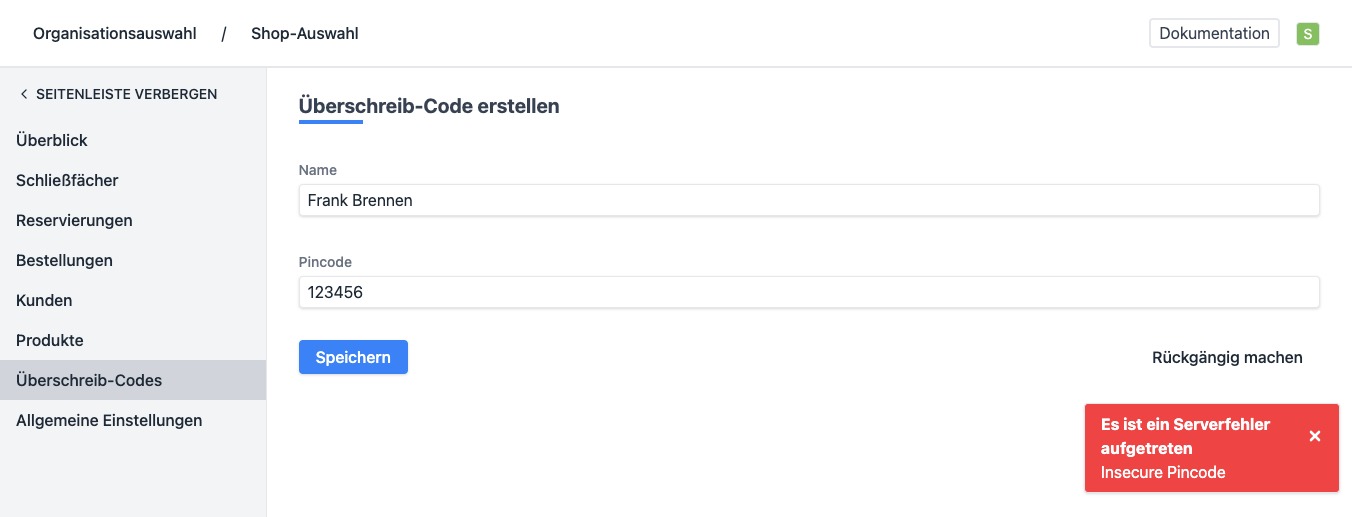Image resolution: width=1352 pixels, height=517 pixels.
Task: Select Kunden in the sidebar
Action: tap(44, 300)
